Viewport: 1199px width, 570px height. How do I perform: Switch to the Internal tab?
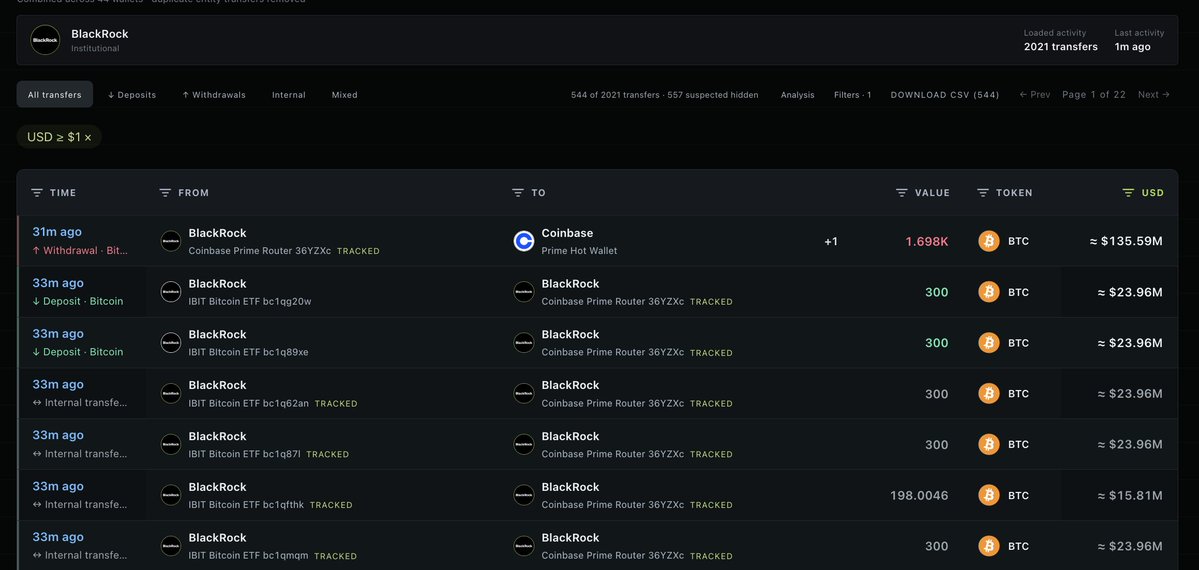289,95
